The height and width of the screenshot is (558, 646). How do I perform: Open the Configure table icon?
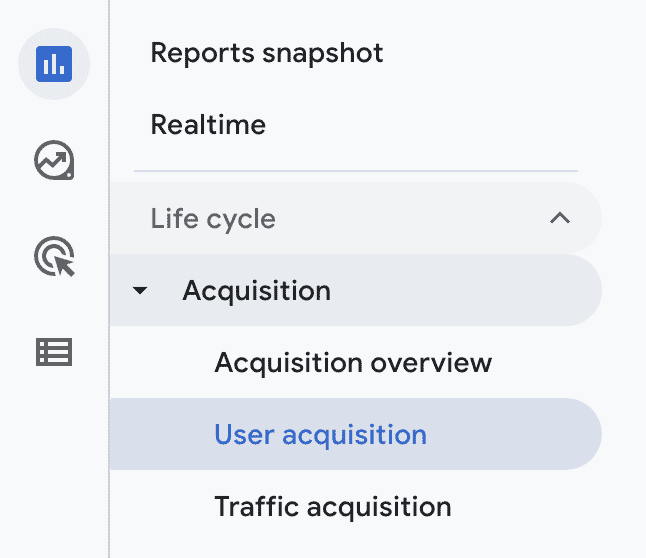(x=54, y=352)
